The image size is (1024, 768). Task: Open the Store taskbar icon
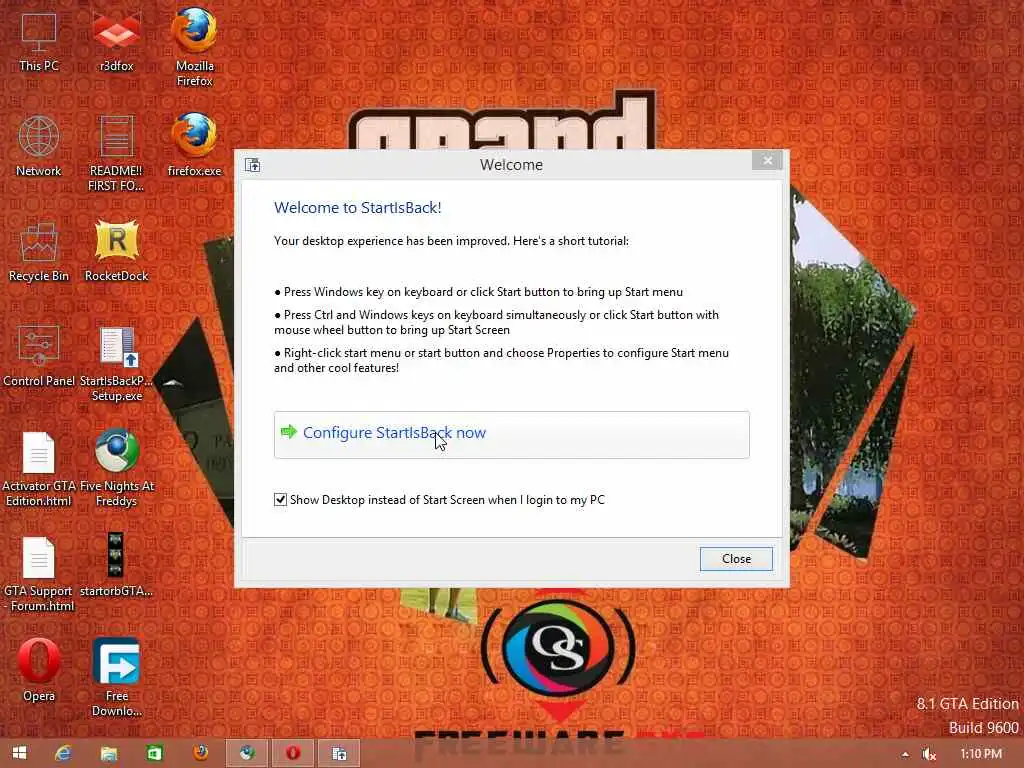click(155, 754)
